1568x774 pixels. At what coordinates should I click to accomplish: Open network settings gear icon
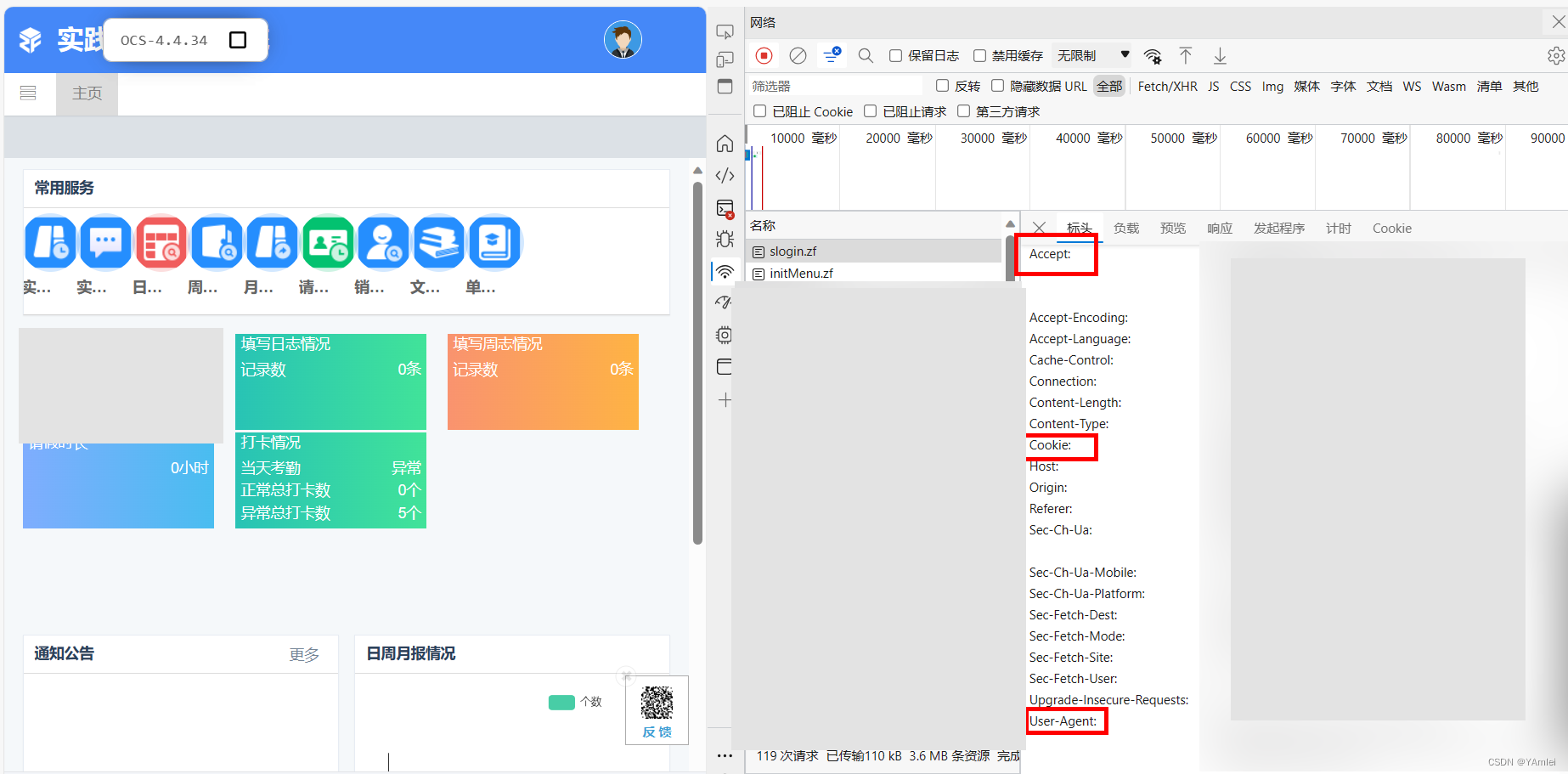[1556, 55]
